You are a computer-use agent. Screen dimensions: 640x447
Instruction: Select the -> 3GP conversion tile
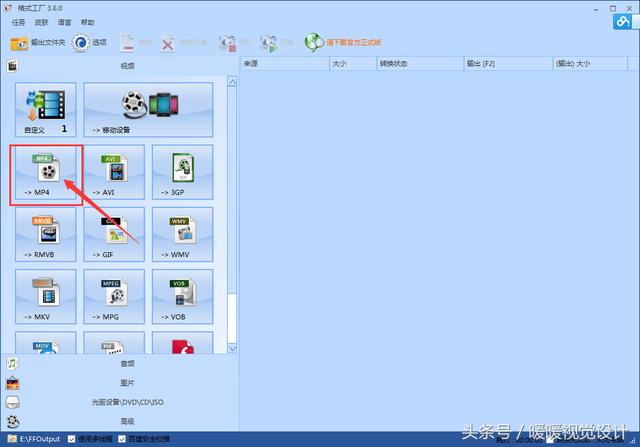tap(182, 172)
